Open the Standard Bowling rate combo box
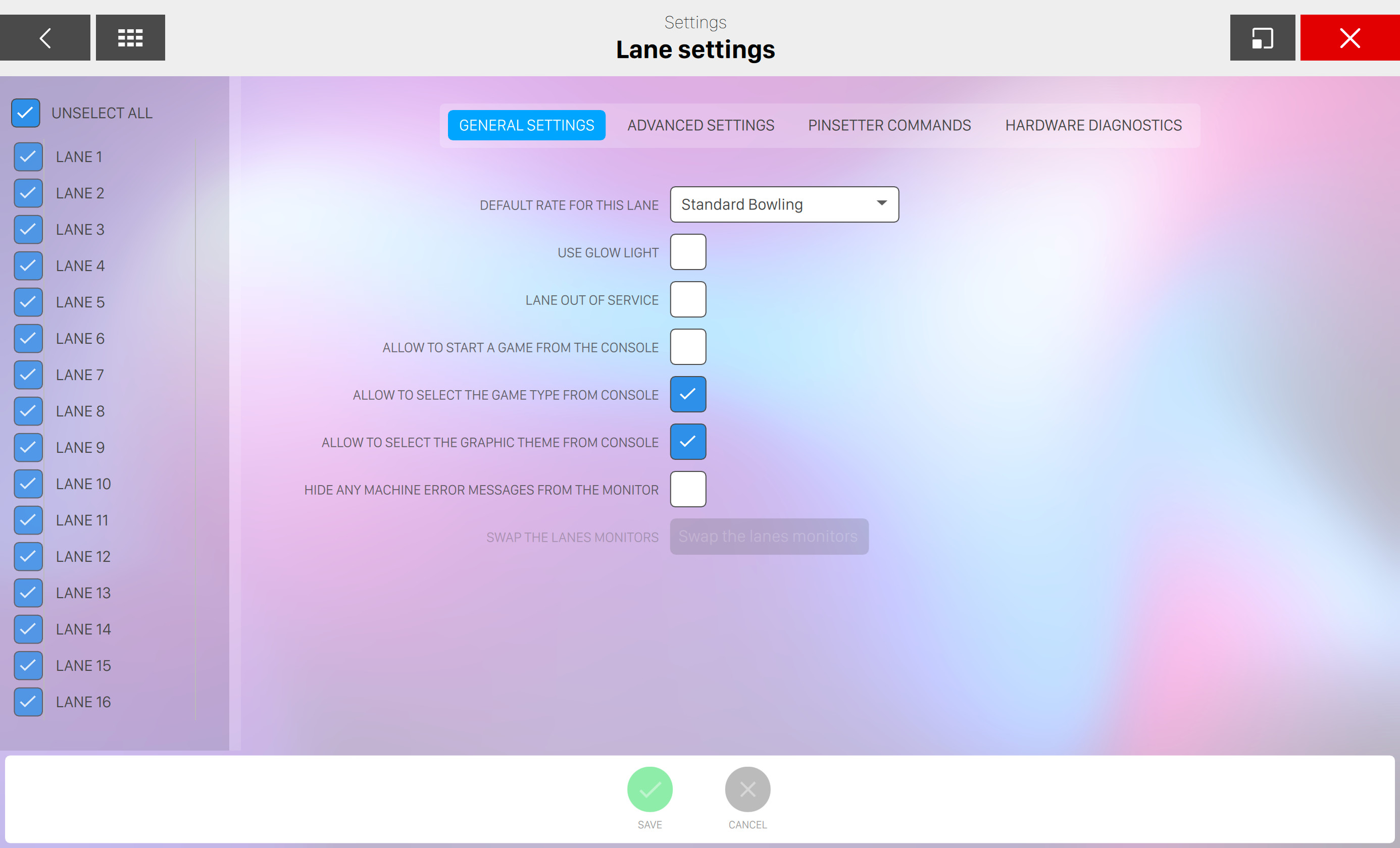 click(783, 204)
